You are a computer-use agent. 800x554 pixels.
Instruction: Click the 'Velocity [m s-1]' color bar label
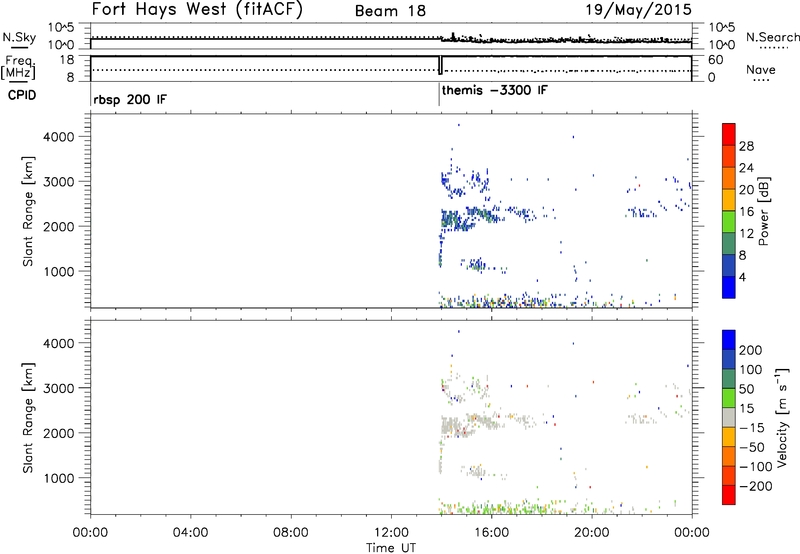tap(782, 417)
